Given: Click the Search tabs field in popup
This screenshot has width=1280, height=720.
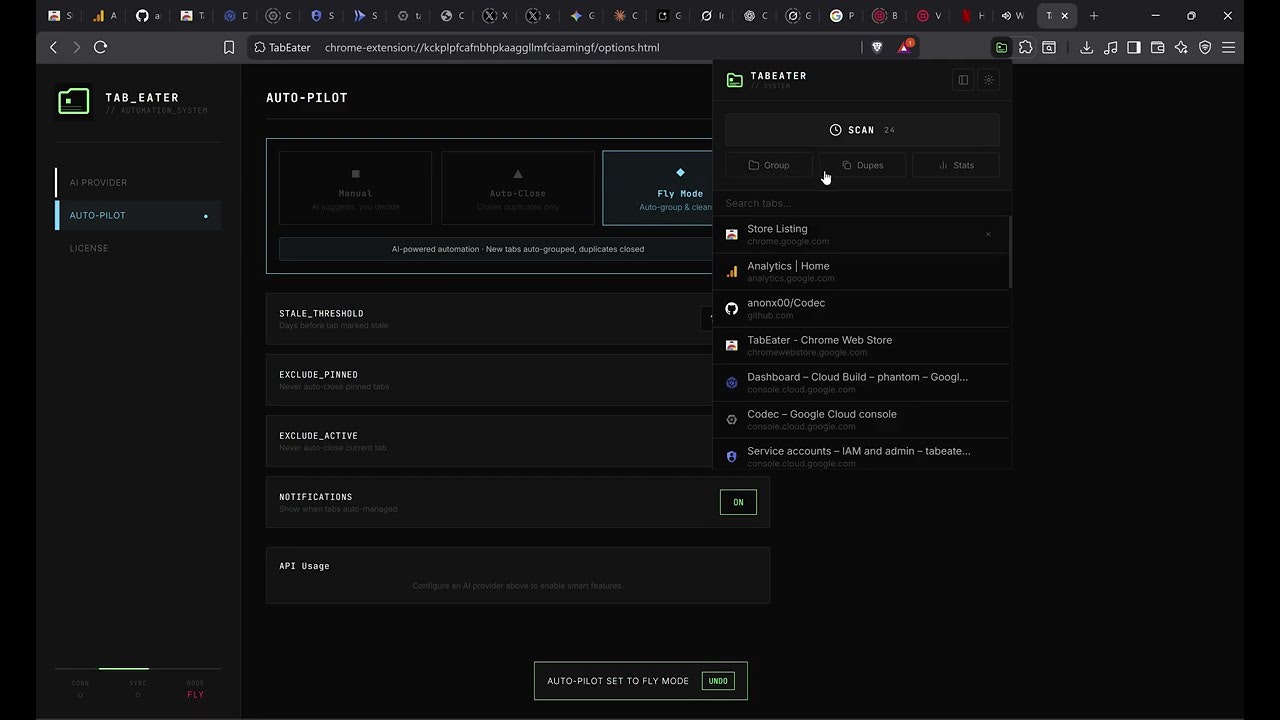Looking at the screenshot, I should [862, 203].
